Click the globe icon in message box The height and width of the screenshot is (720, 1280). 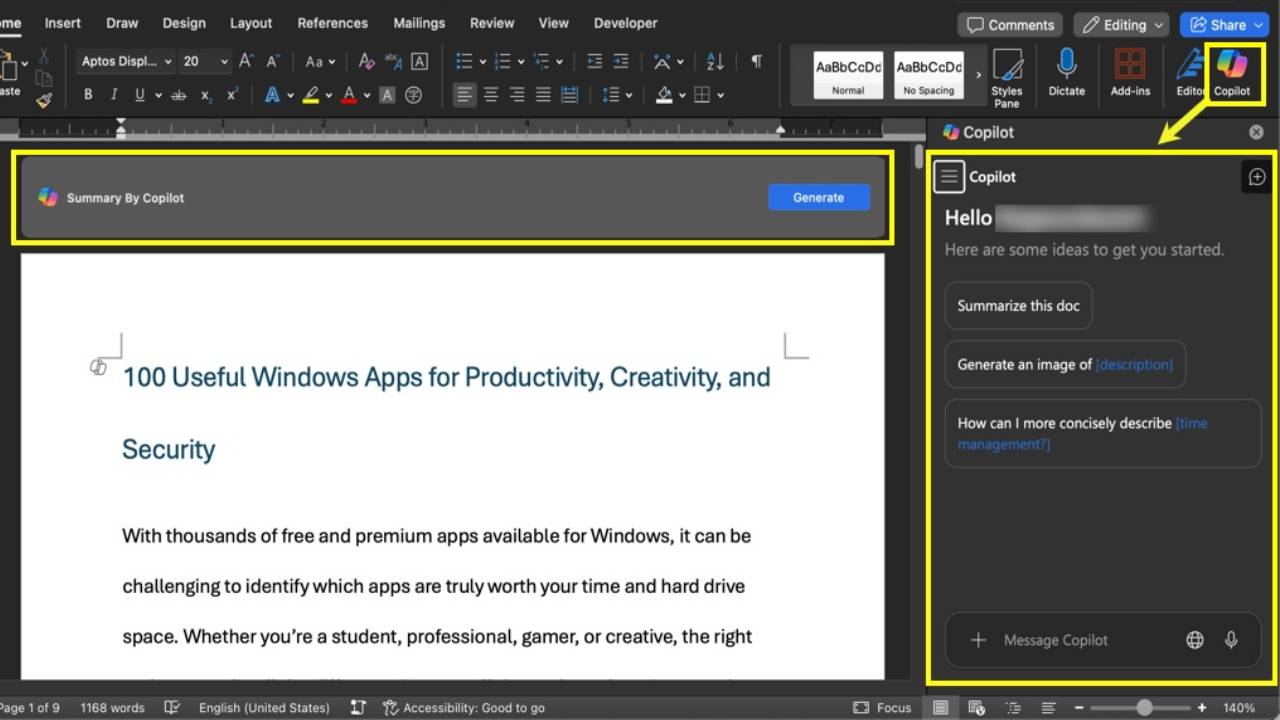[1195, 640]
